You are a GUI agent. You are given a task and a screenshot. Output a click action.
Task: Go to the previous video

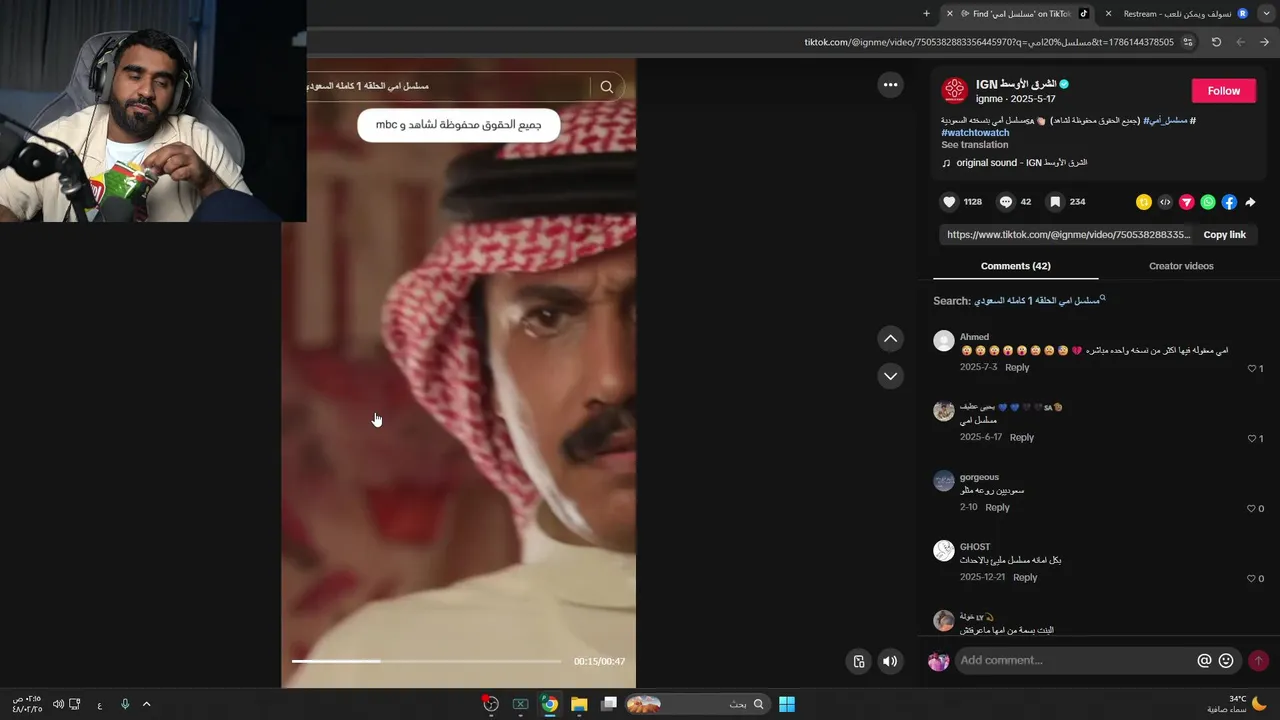point(890,339)
